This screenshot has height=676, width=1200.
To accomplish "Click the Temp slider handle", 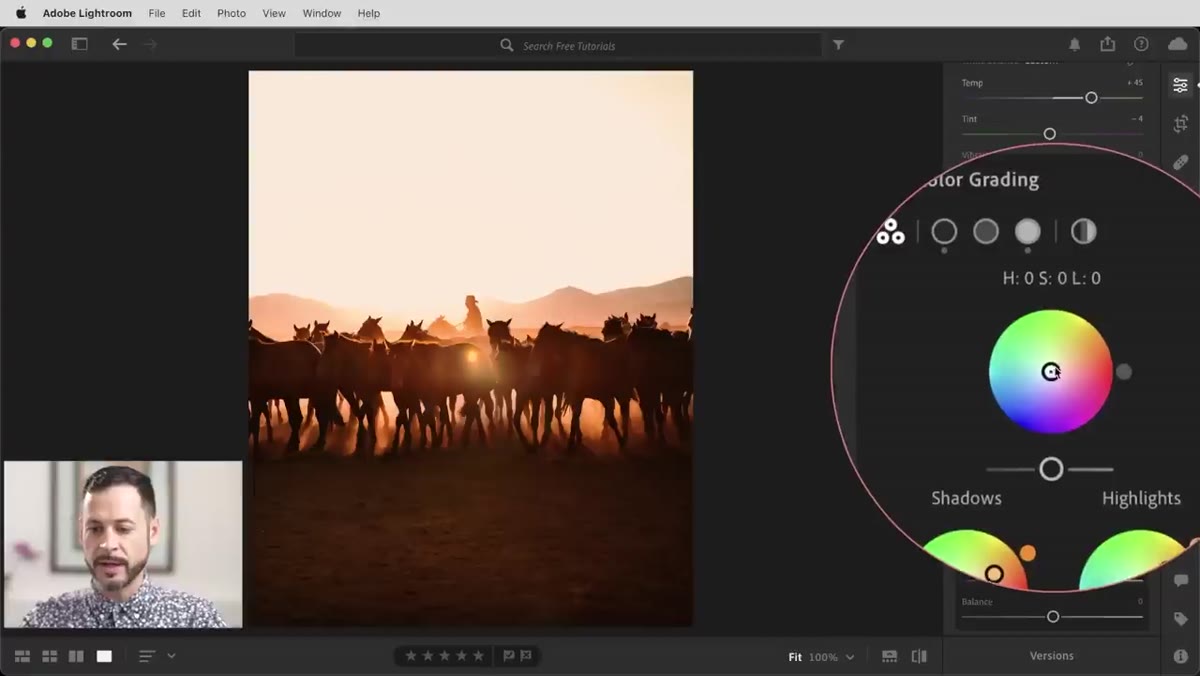I will pos(1091,98).
